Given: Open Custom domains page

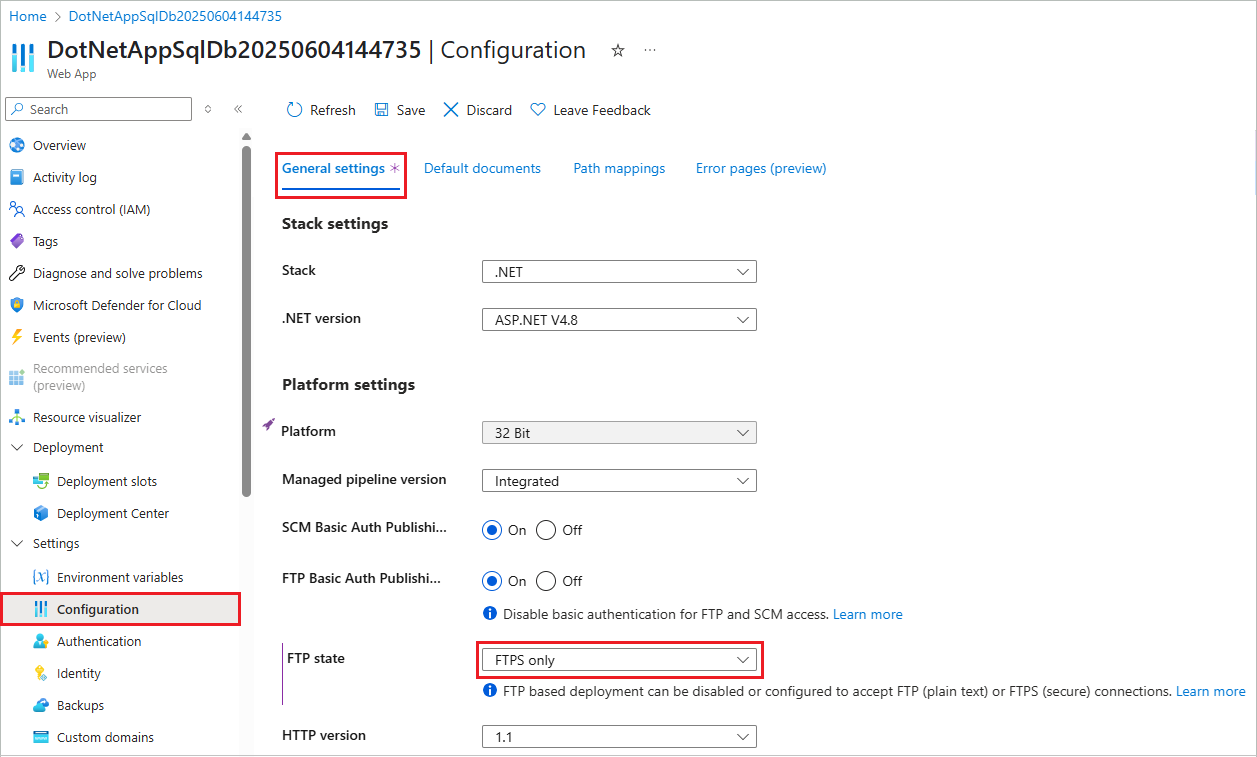Looking at the screenshot, I should (105, 737).
